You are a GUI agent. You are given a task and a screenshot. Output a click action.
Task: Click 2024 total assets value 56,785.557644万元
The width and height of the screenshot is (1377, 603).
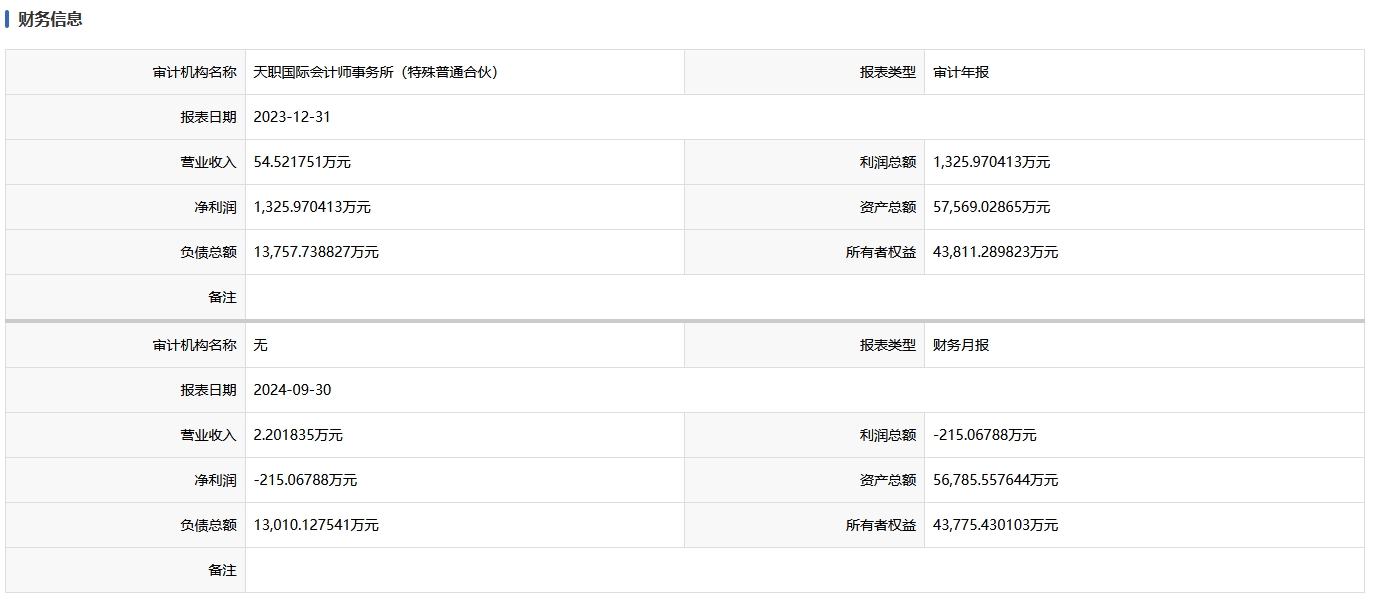pos(995,480)
